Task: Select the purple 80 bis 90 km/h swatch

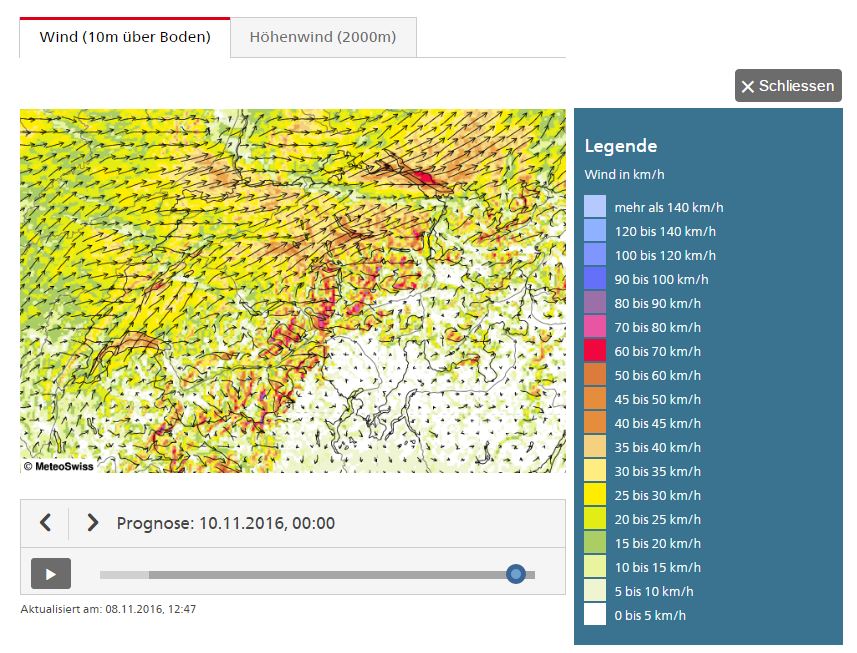Action: (595, 303)
